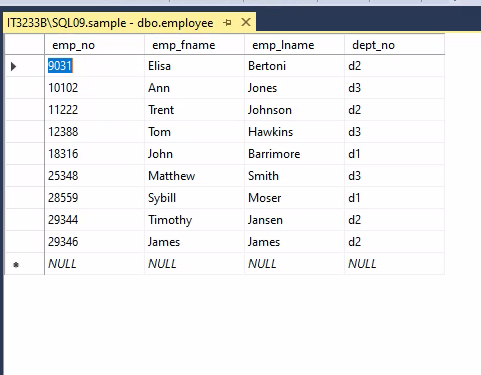The width and height of the screenshot is (481, 375).
Task: Click dept_no cell in Moser row
Action: pyautogui.click(x=395, y=198)
